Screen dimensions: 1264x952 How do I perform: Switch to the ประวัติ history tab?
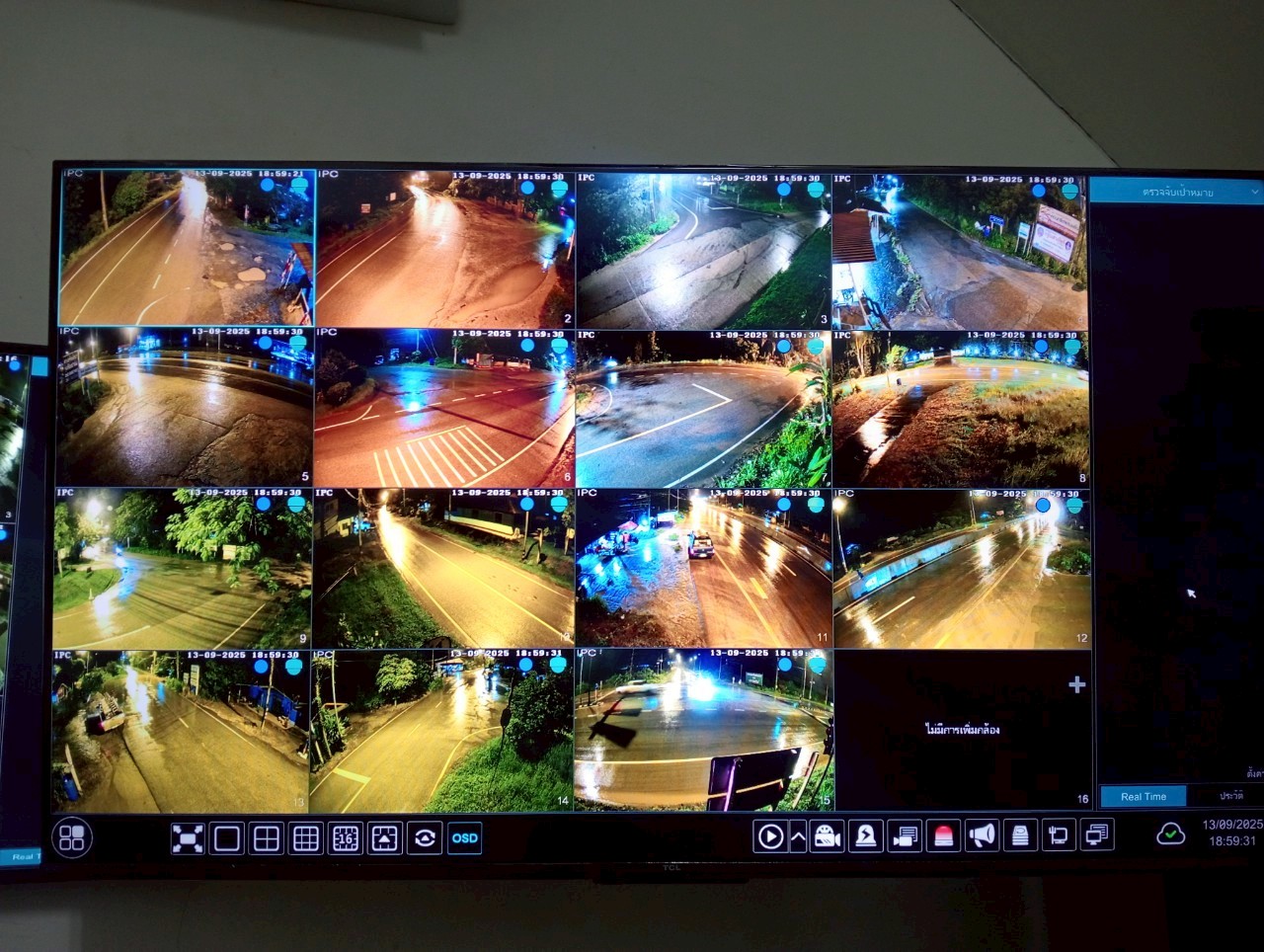(x=1231, y=795)
